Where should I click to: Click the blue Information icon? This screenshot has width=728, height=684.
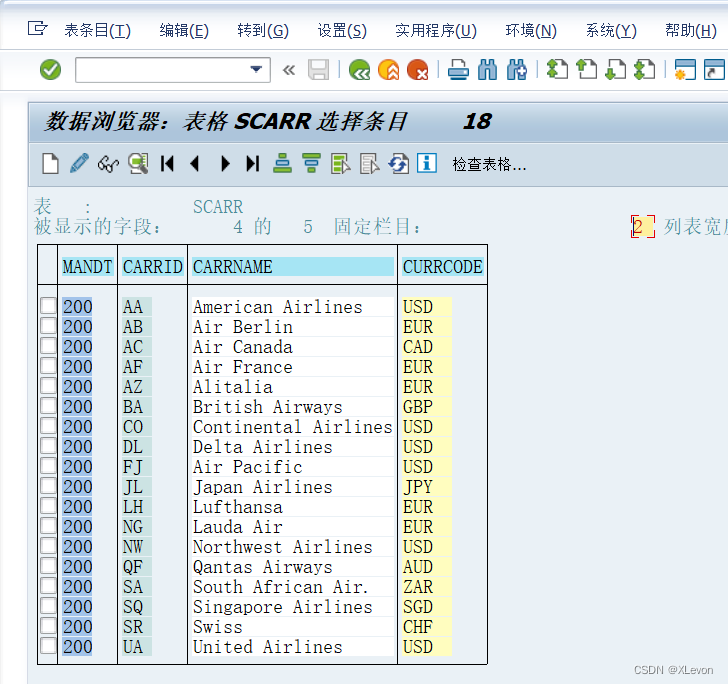point(427,163)
